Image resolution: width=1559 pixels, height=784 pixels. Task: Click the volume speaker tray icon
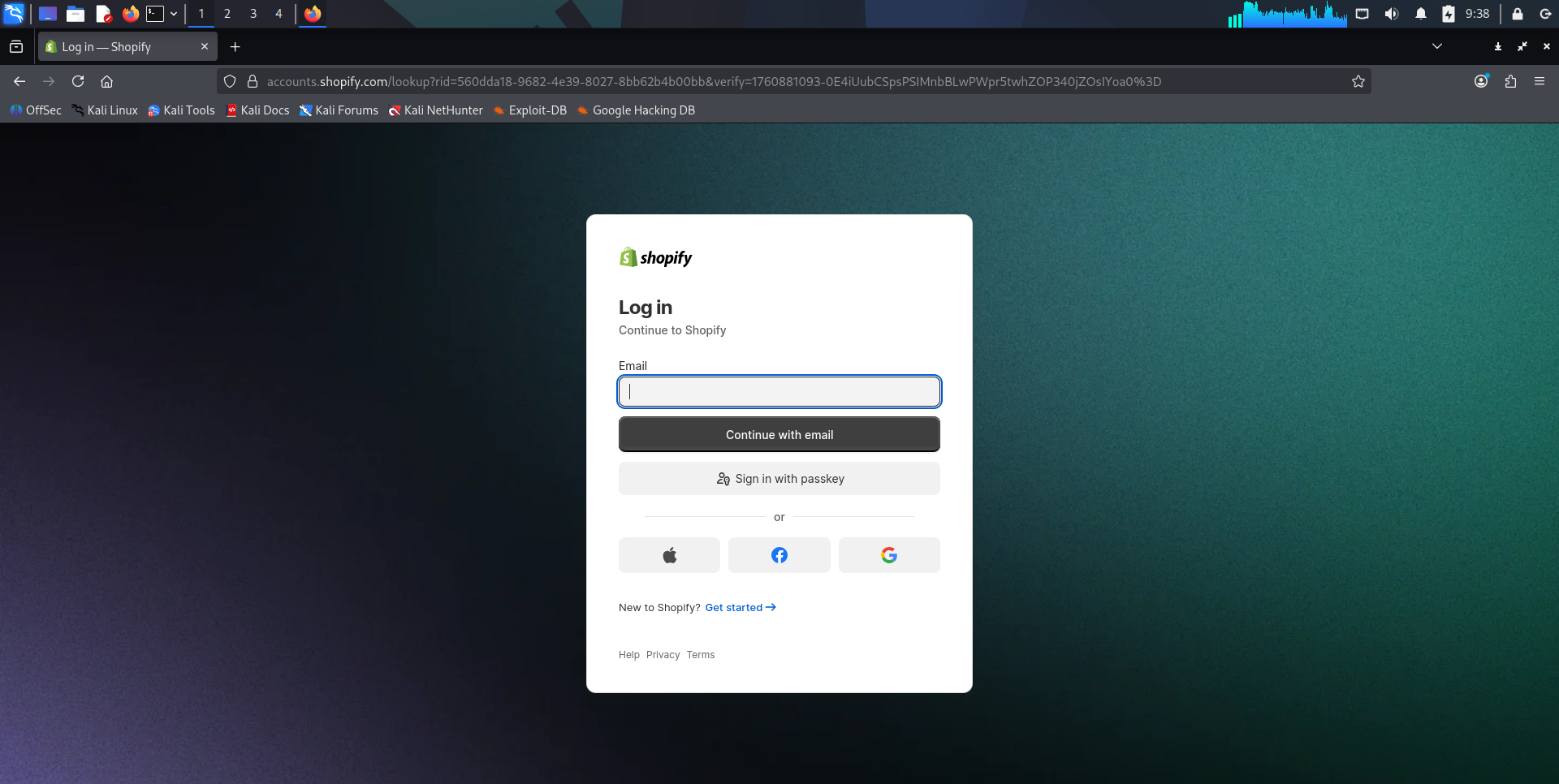click(x=1392, y=14)
